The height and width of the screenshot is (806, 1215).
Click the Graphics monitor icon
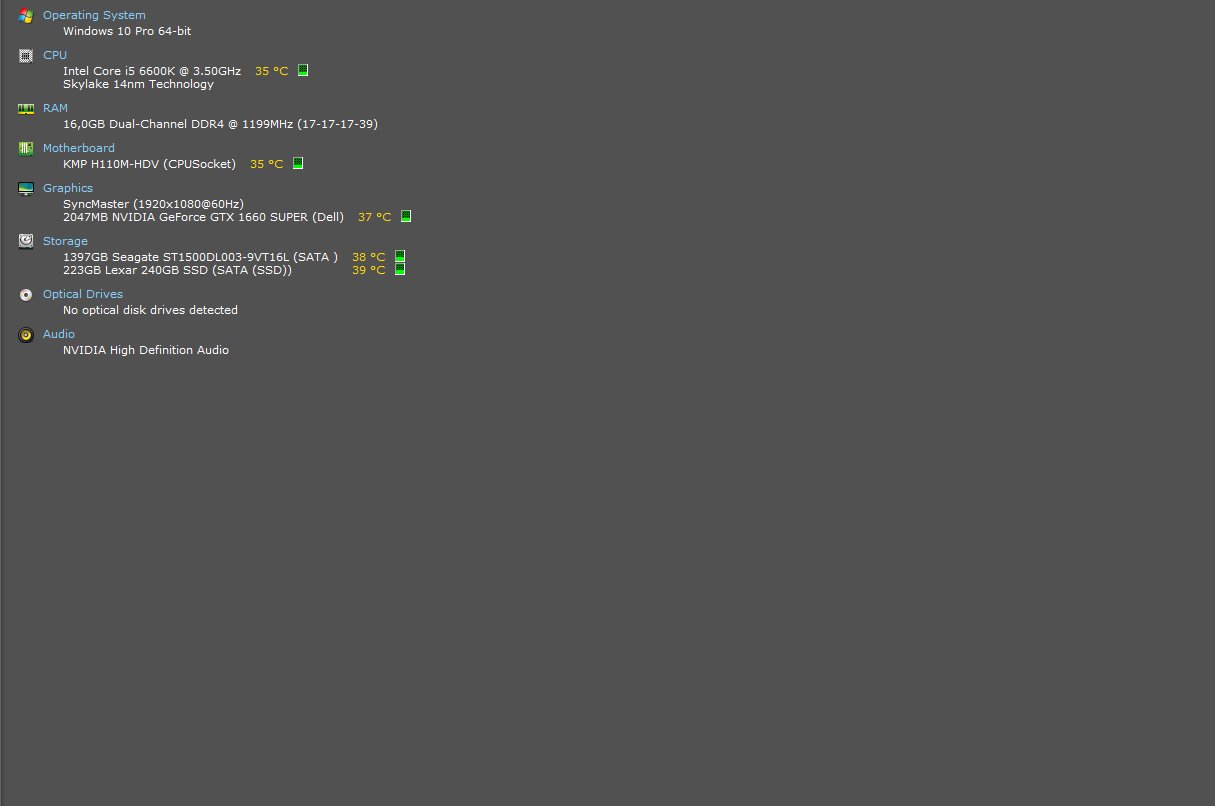pos(26,189)
